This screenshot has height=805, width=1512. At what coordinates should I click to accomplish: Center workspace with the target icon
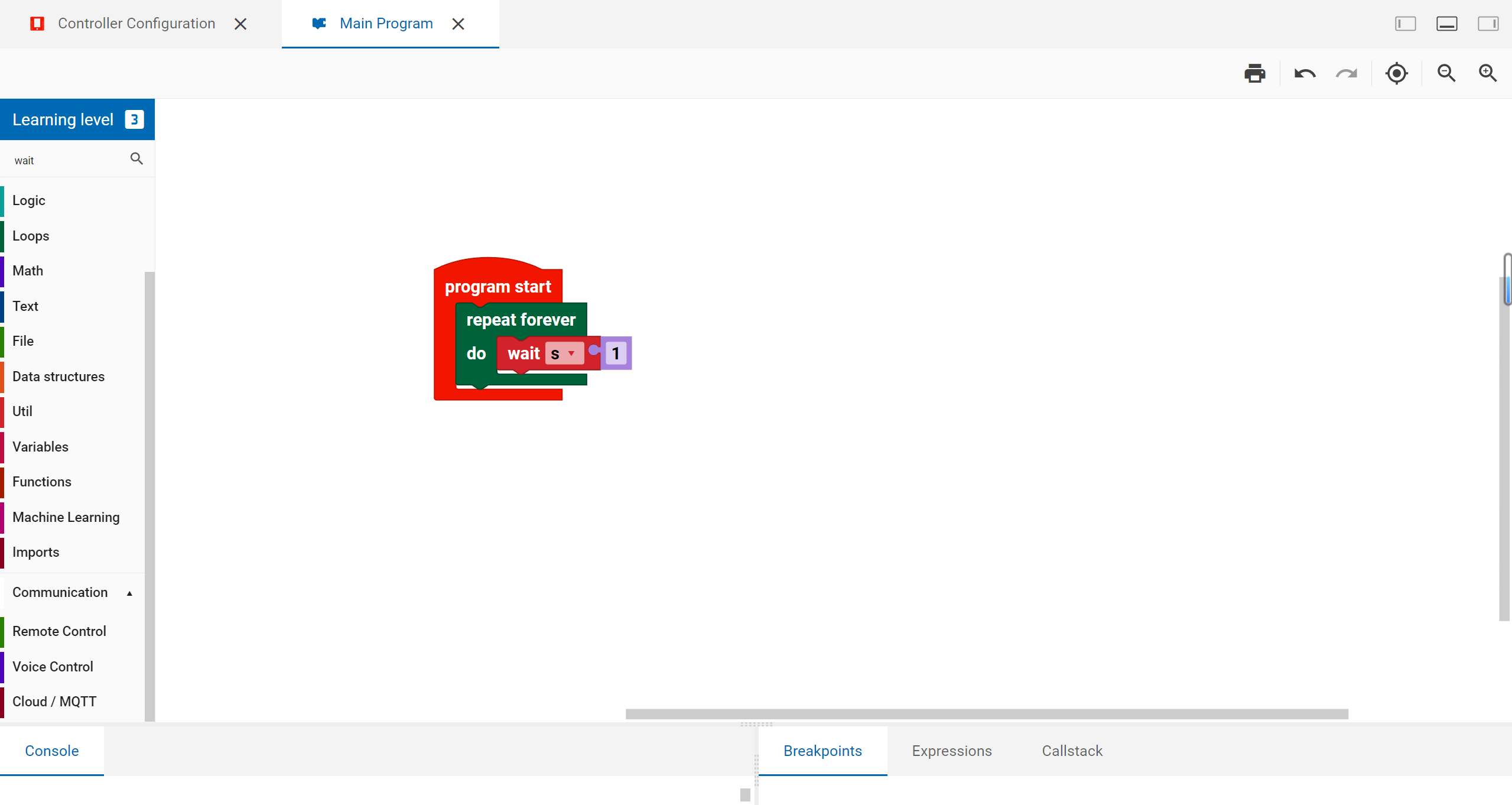(x=1396, y=73)
